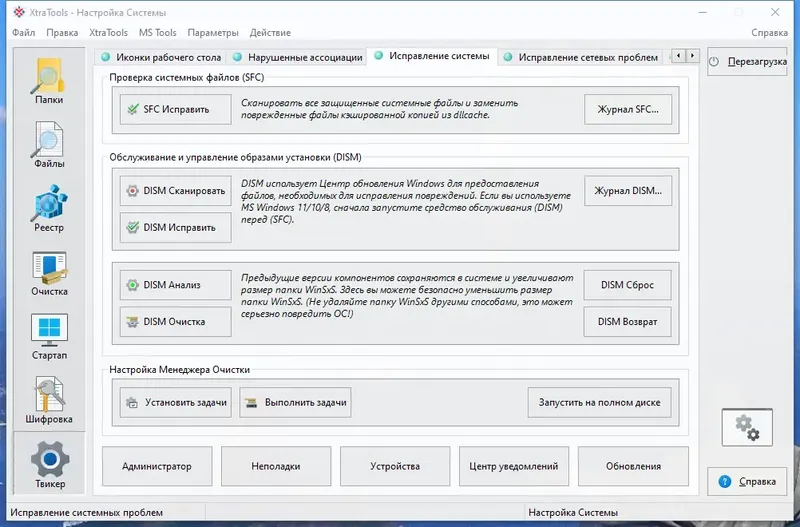The height and width of the screenshot is (527, 800).
Task: Open the XtraTools menu
Action: (x=108, y=33)
